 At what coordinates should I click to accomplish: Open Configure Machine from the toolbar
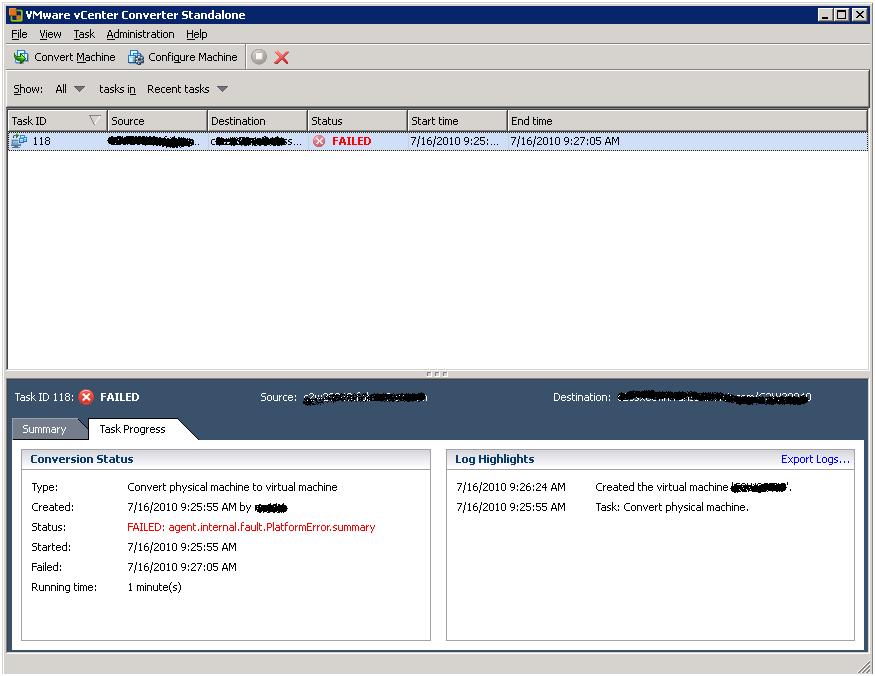click(183, 57)
